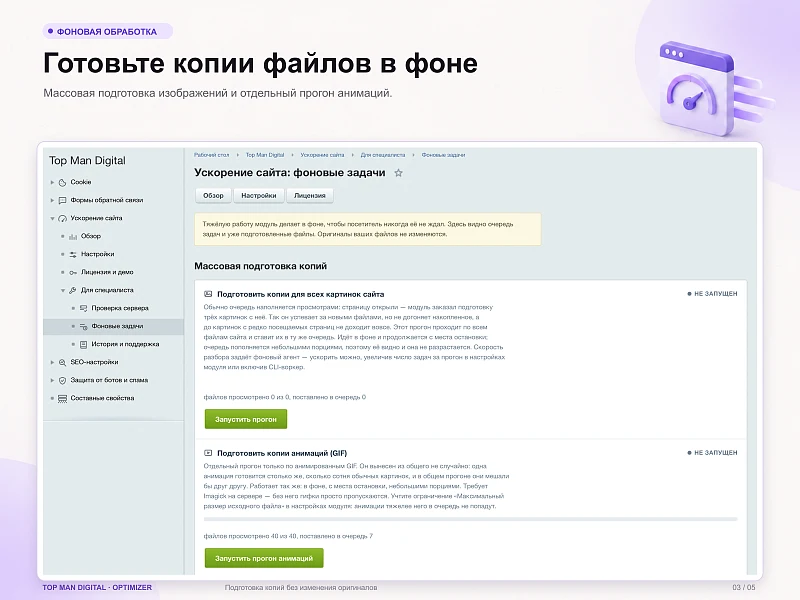Open the Настройки tab button
The image size is (800, 600).
[259, 195]
